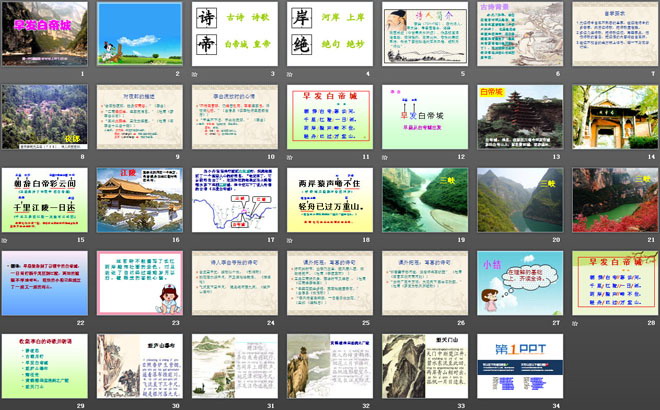Click the animation star icon under slide 28
660x410 pixels.
(x=575, y=323)
